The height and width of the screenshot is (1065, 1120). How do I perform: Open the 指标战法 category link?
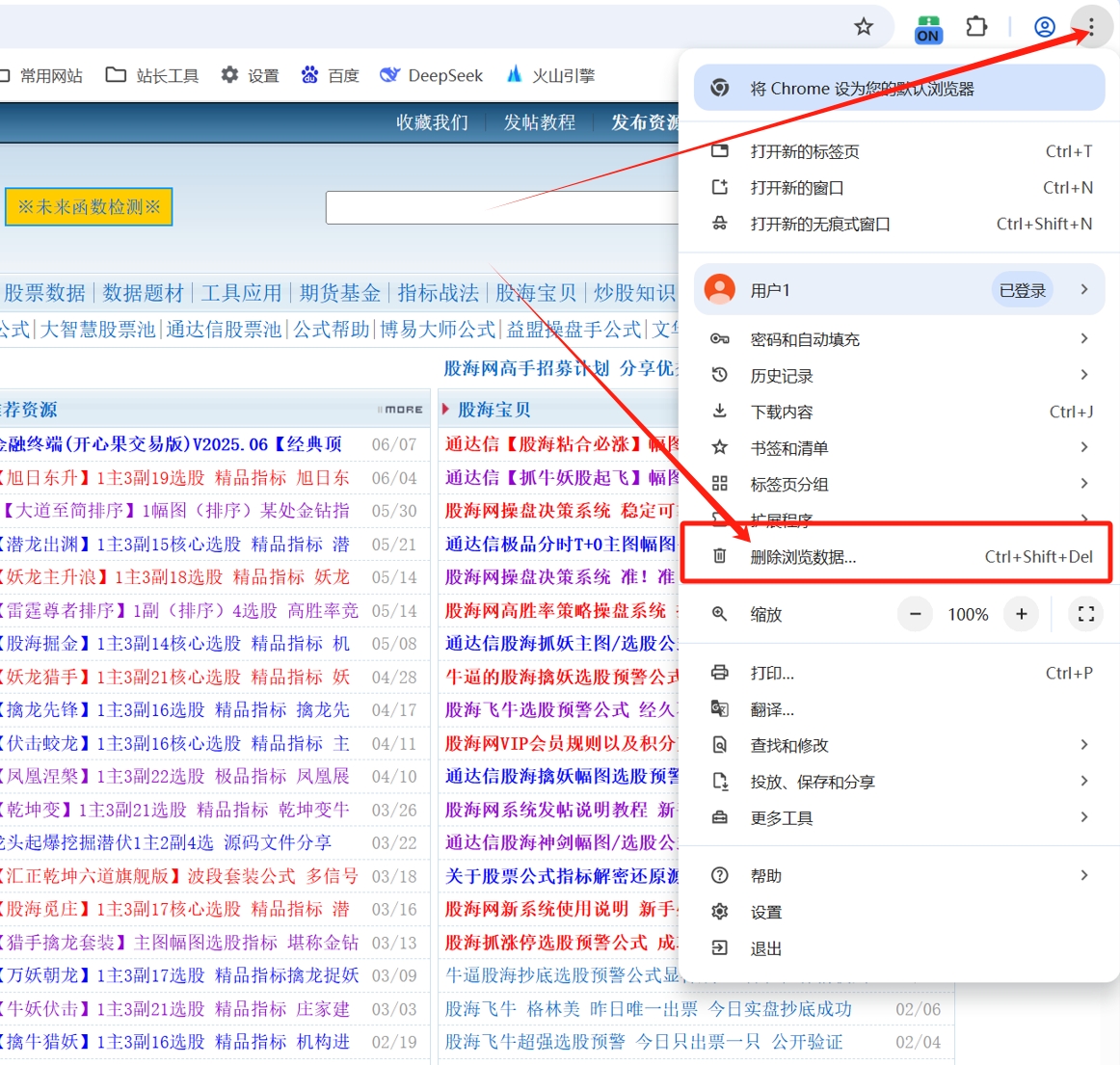[x=438, y=292]
